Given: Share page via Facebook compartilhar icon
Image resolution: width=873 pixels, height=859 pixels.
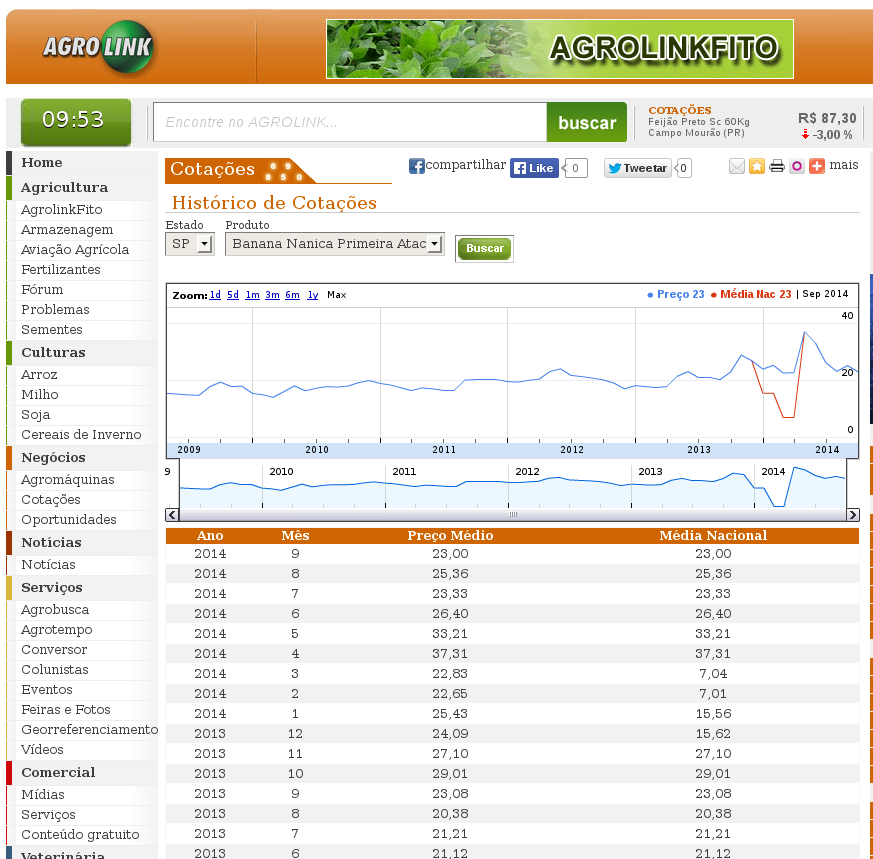Looking at the screenshot, I should (417, 166).
